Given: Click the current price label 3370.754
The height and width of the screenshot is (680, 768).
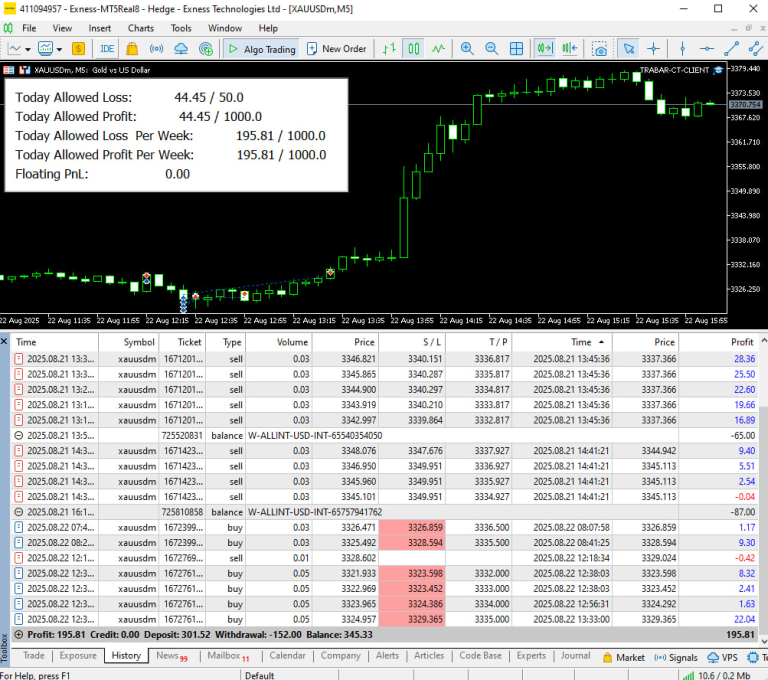Looking at the screenshot, I should pyautogui.click(x=745, y=105).
